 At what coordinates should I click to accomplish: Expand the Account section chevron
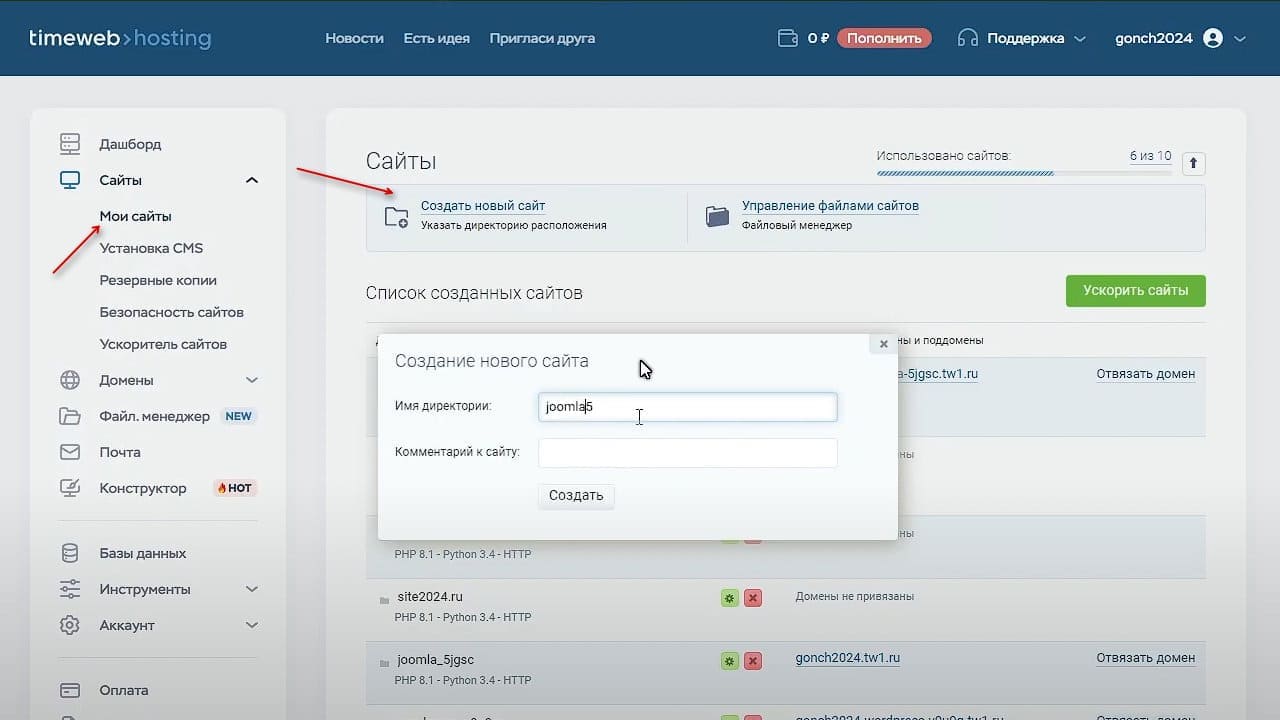click(x=252, y=625)
